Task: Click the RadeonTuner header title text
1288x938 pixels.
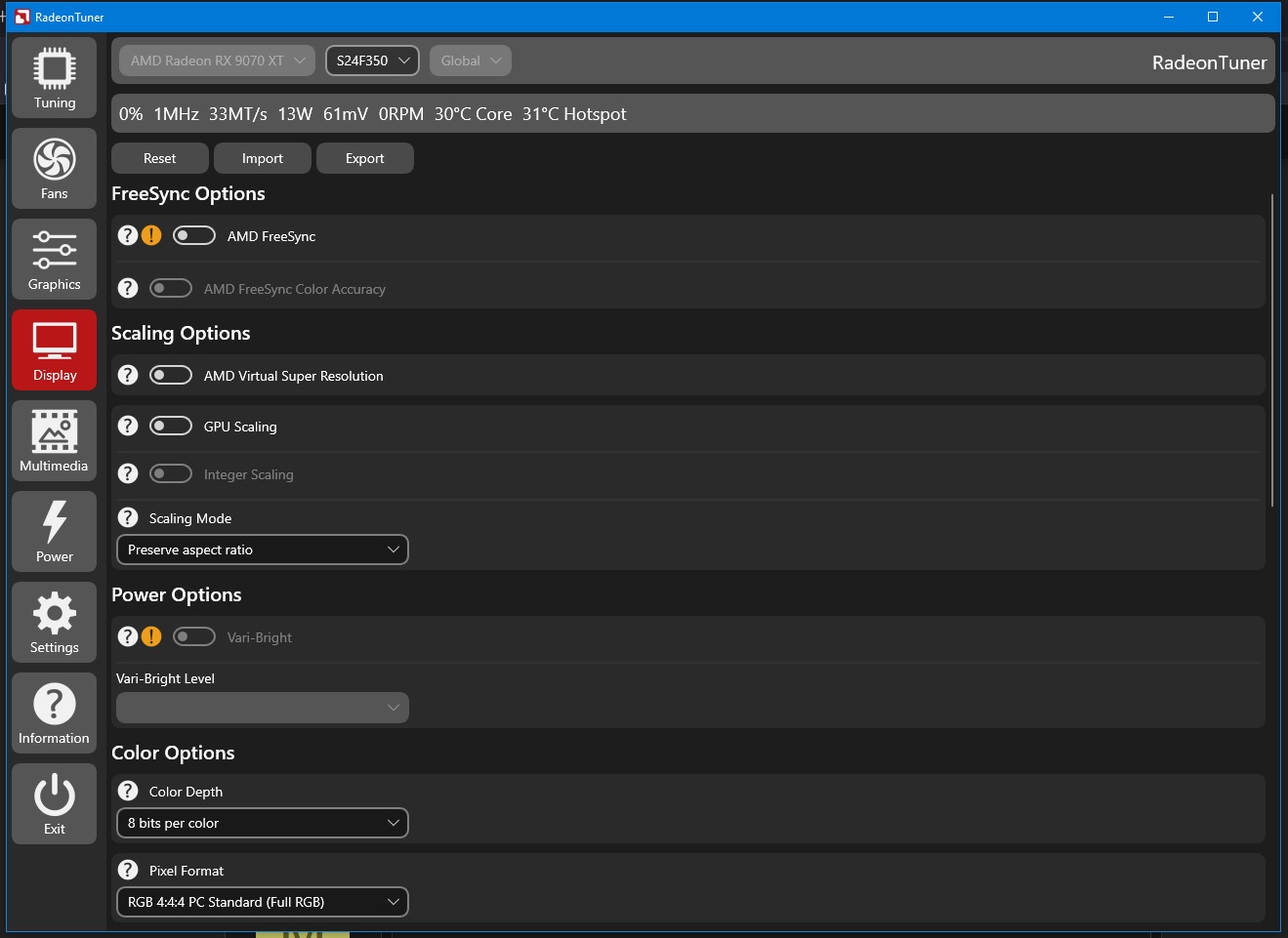Action: (x=1209, y=62)
